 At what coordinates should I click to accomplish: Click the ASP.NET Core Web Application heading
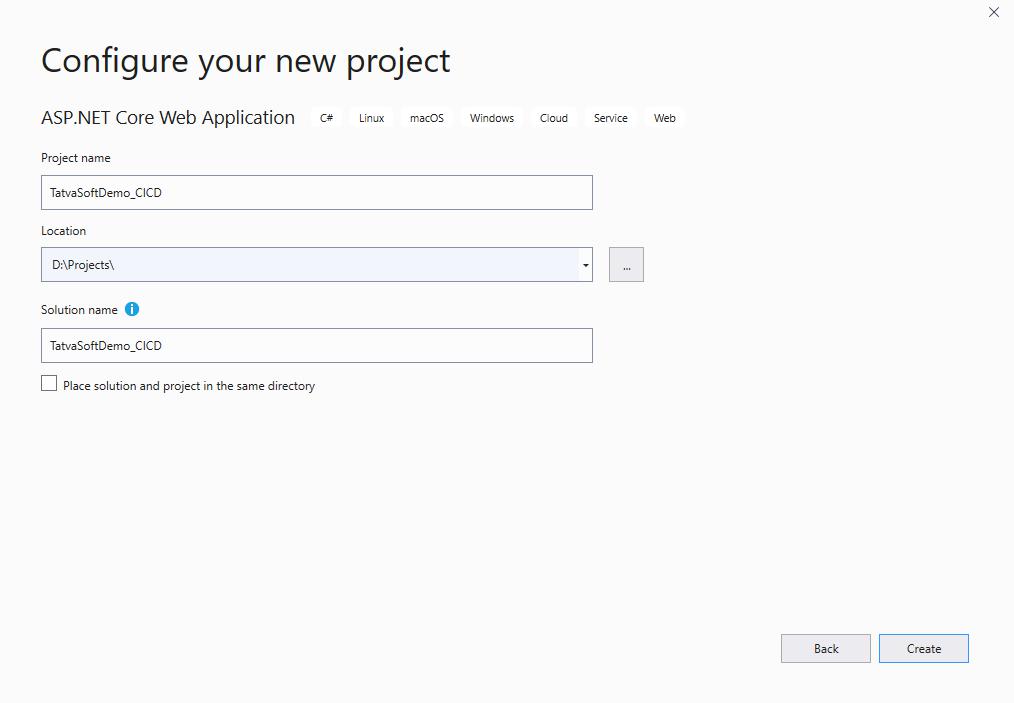(x=168, y=118)
